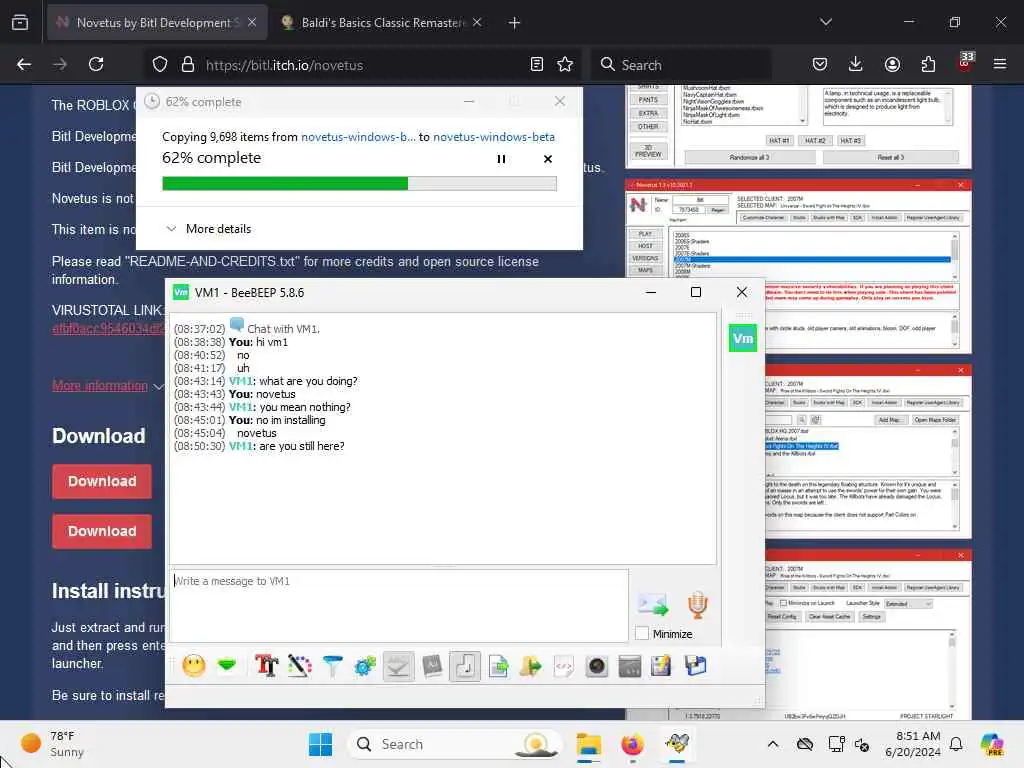Go back to previous page
The image size is (1024, 768).
click(x=24, y=64)
